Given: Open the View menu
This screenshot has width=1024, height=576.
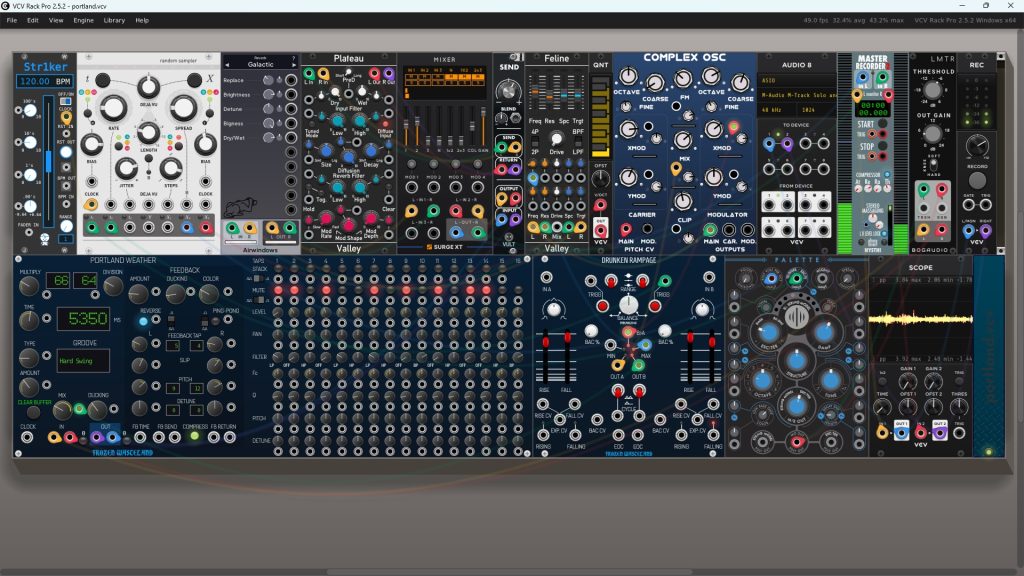Looking at the screenshot, I should click(x=56, y=20).
